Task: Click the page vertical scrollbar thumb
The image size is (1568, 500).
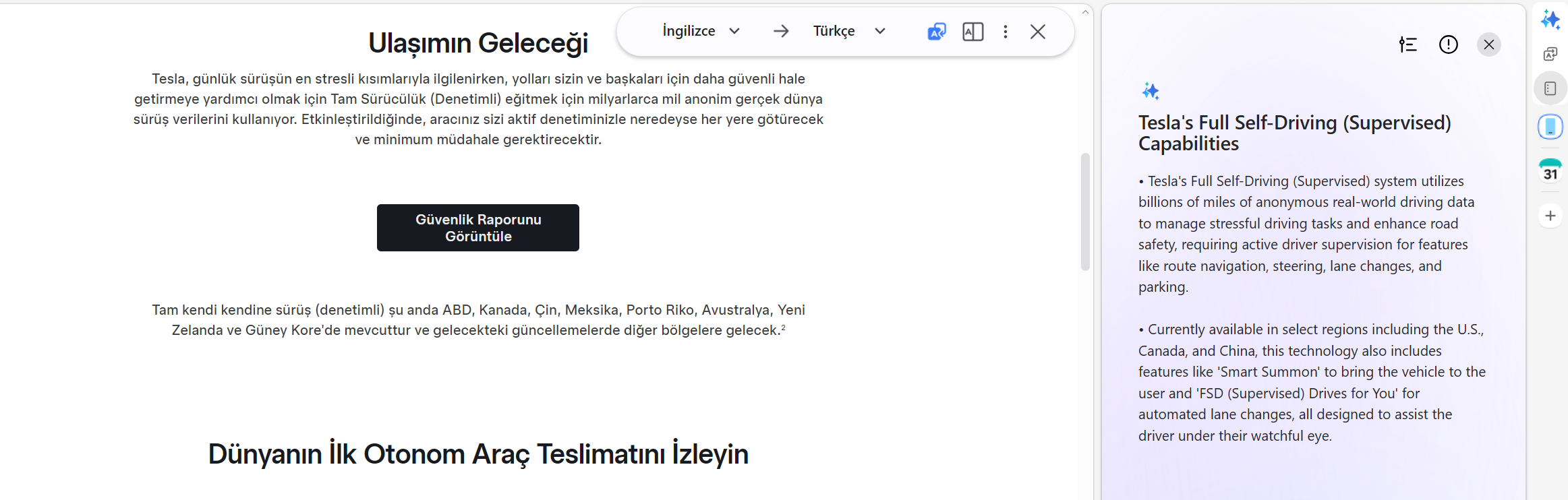Action: [x=1085, y=212]
